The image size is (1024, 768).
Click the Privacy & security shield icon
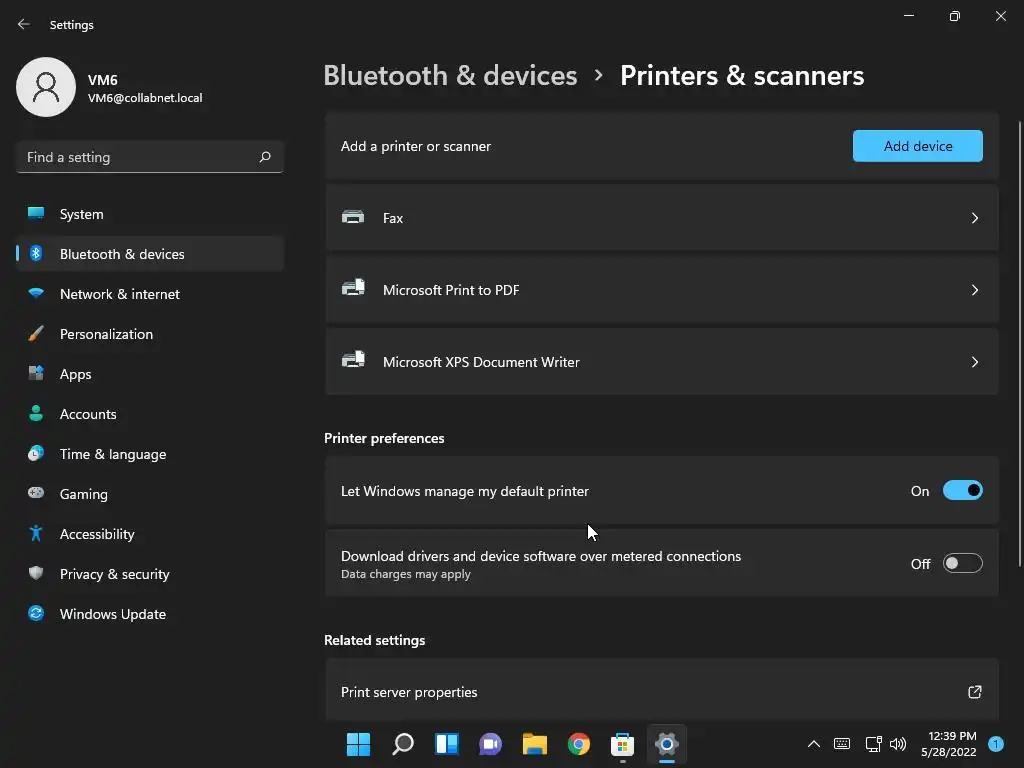tap(36, 573)
